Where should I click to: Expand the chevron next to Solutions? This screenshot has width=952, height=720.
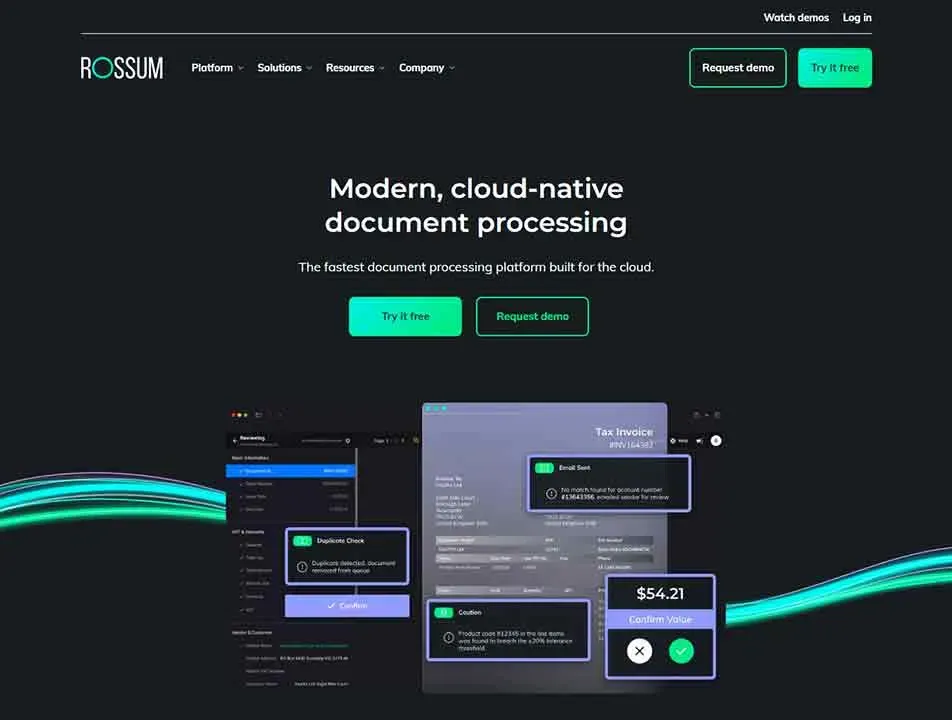[x=309, y=68]
